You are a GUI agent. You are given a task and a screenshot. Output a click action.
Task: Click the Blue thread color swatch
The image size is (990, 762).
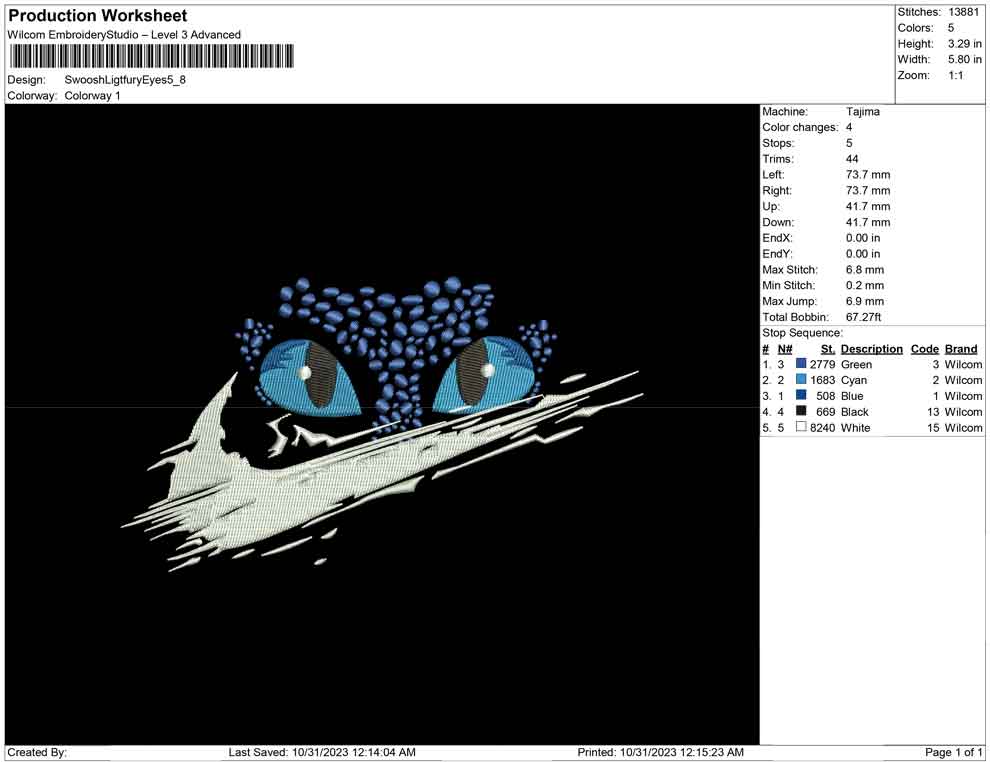pyautogui.click(x=801, y=395)
